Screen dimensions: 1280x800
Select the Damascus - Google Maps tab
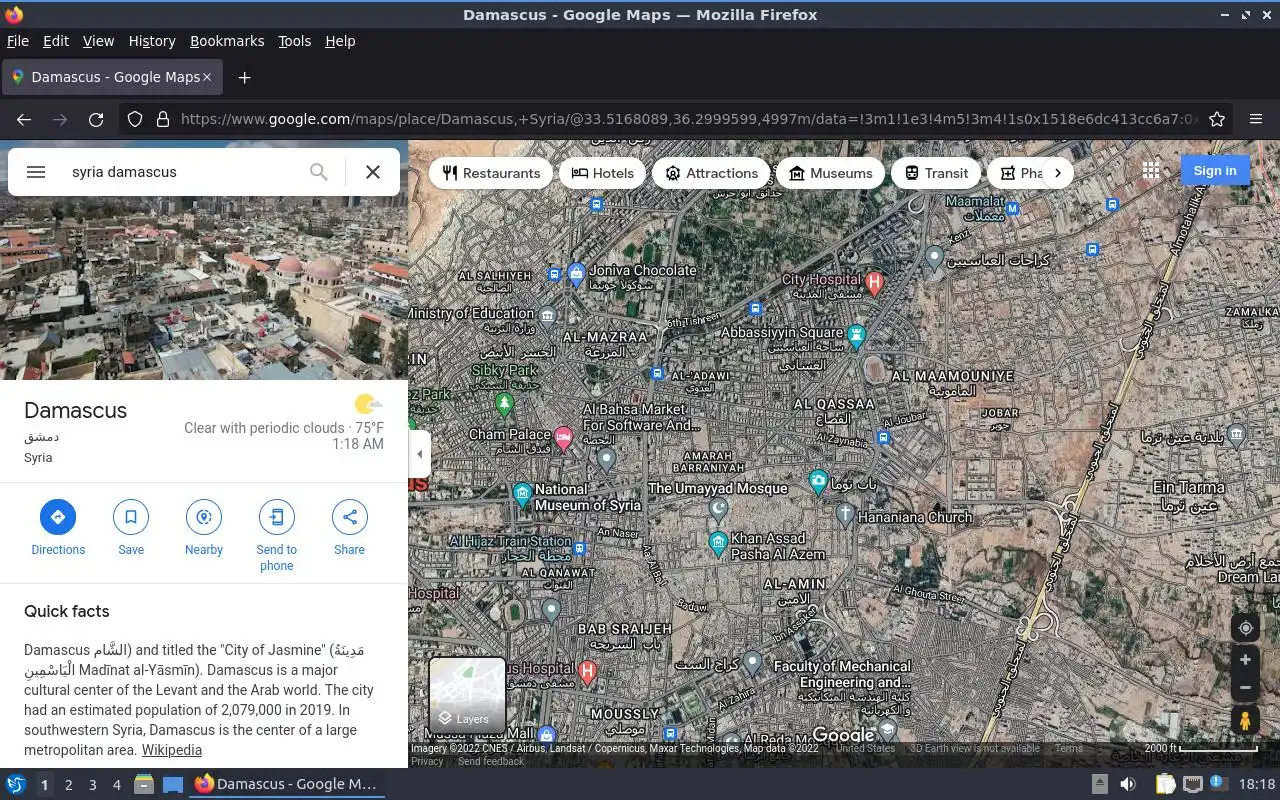[x=110, y=77]
